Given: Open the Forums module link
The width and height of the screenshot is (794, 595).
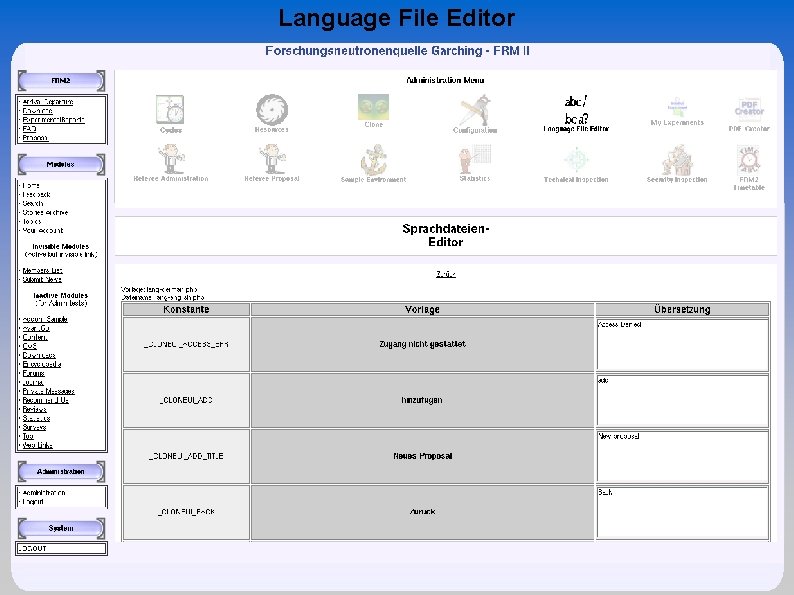Looking at the screenshot, I should point(33,373).
